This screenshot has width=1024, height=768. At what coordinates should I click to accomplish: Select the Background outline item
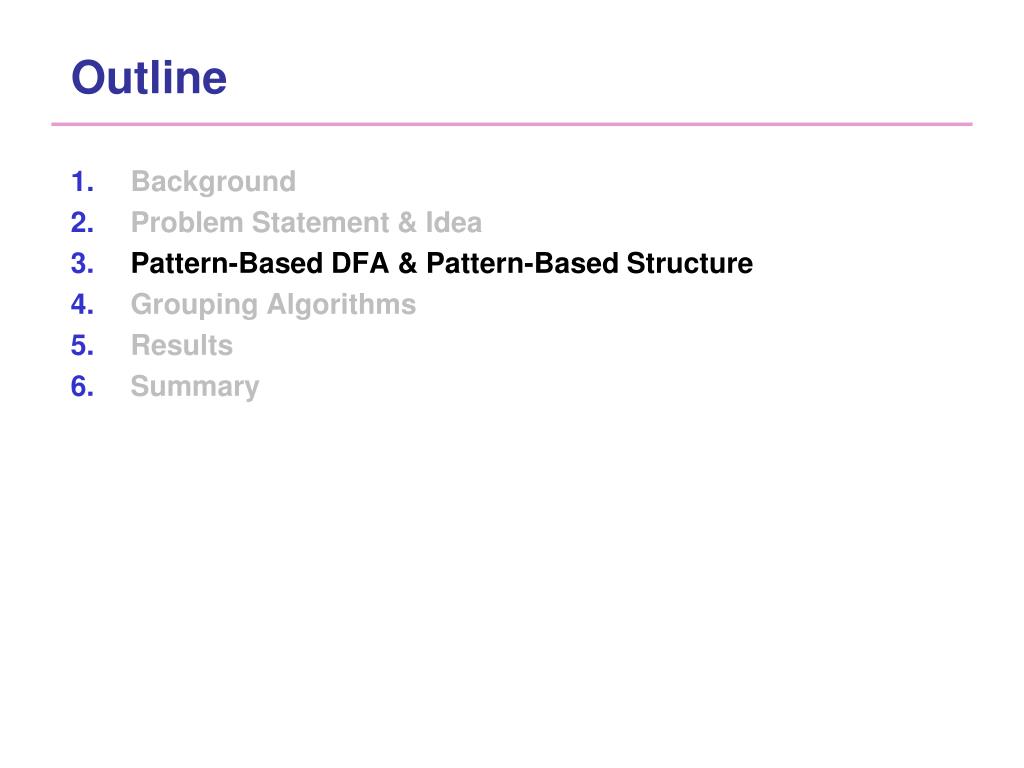point(213,182)
